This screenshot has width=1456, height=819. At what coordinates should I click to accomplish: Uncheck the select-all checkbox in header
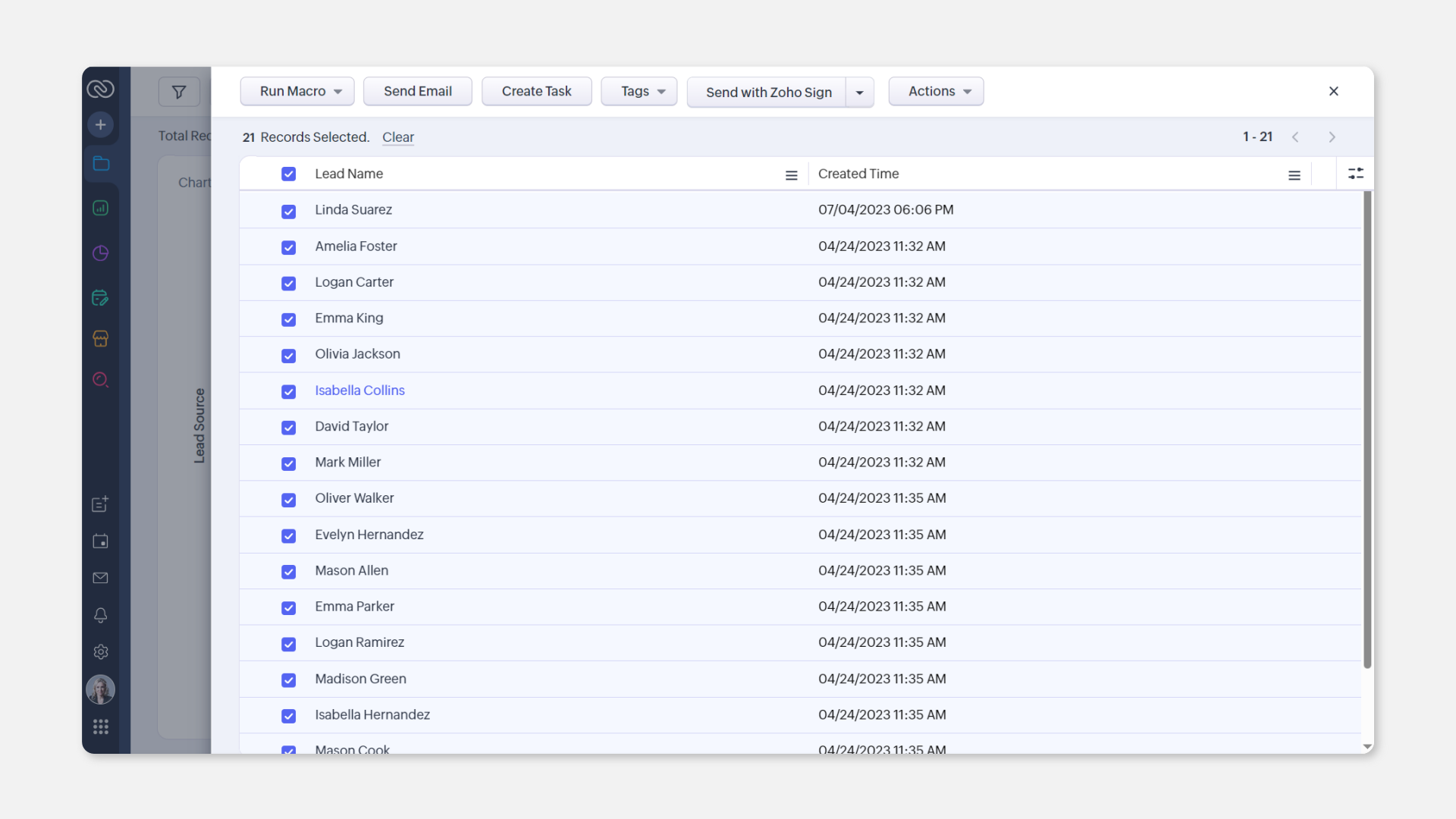288,174
